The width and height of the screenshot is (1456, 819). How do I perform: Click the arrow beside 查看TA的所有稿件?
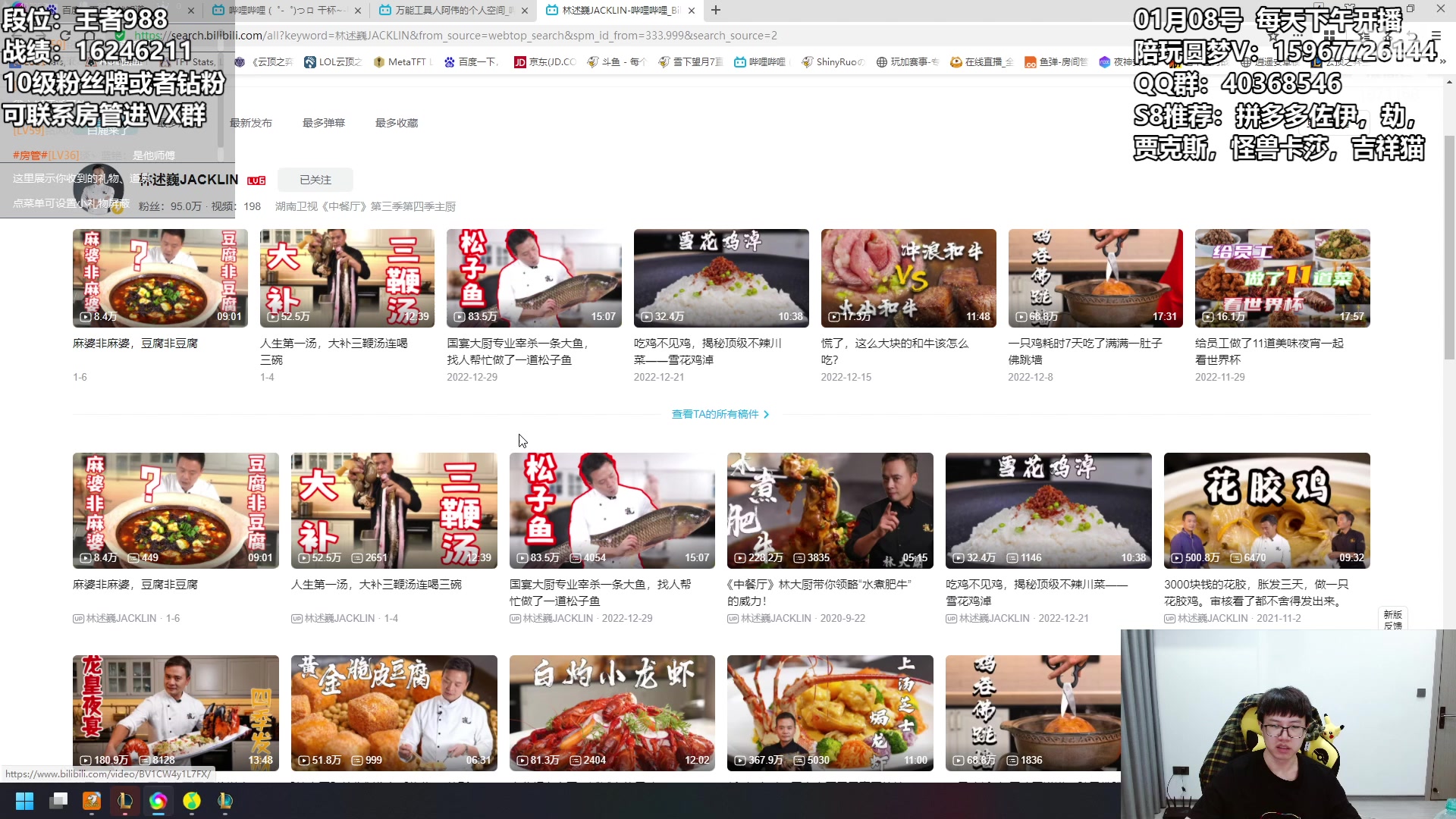tap(767, 414)
